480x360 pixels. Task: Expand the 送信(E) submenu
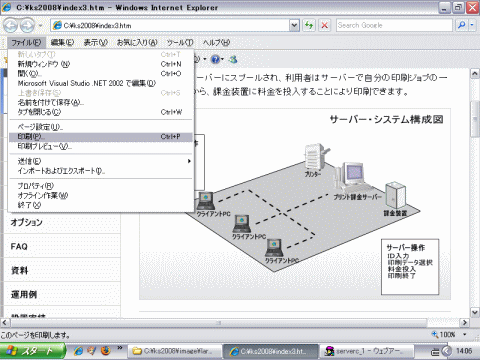pyautogui.click(x=101, y=161)
